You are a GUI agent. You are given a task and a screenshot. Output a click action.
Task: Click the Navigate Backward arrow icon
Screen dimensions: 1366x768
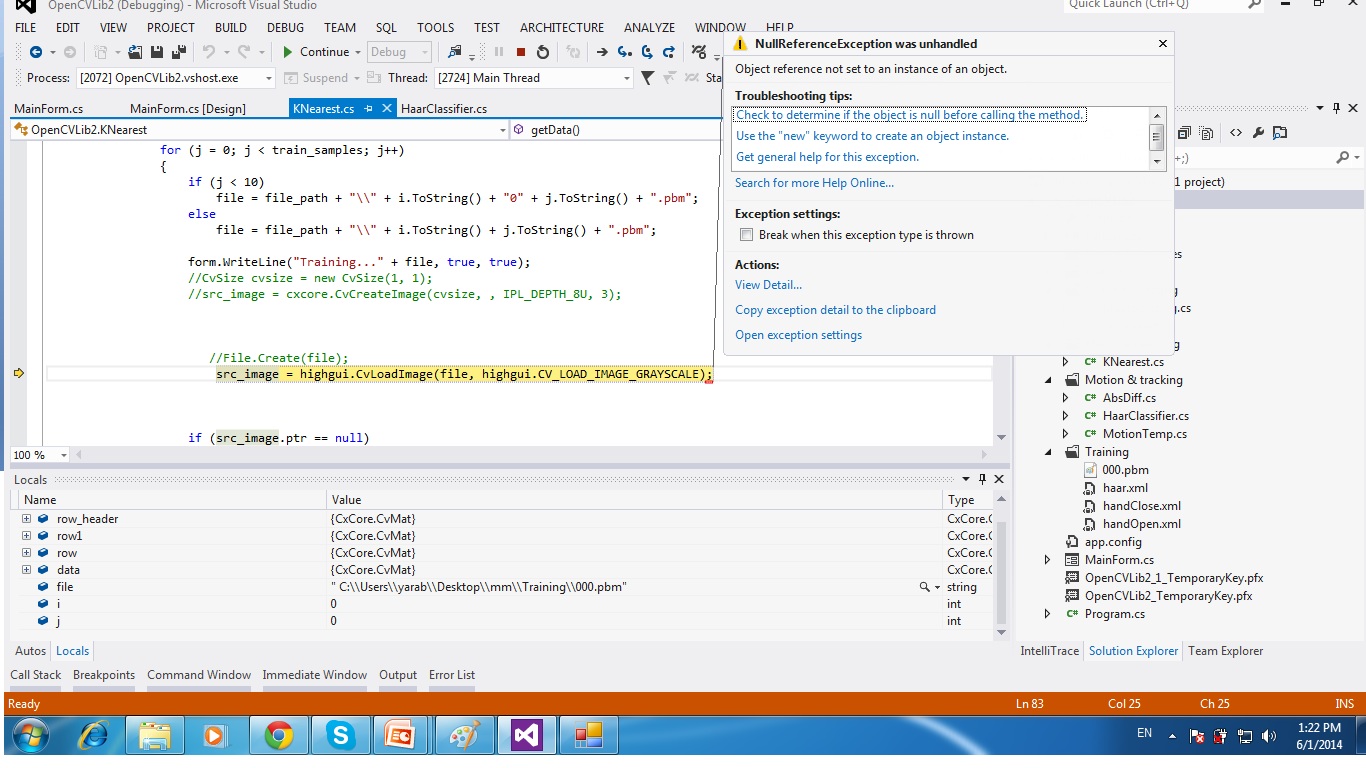36,52
